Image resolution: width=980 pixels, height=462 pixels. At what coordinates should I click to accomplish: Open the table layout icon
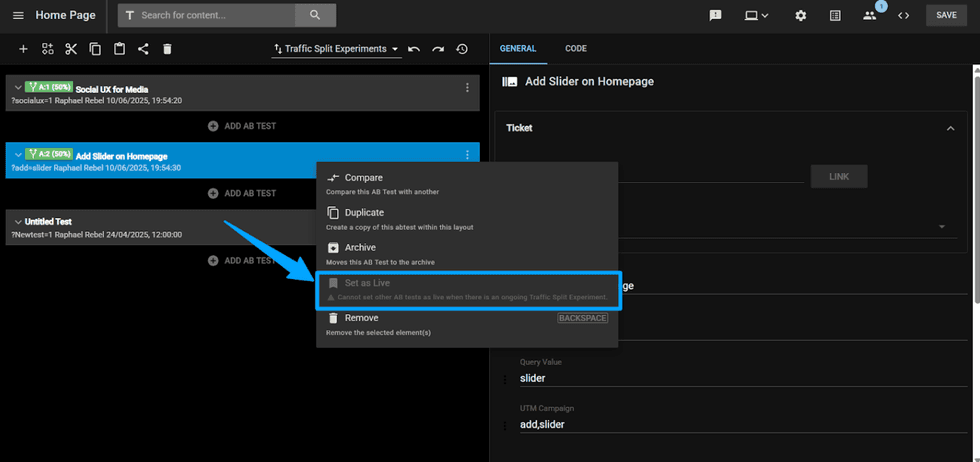[835, 16]
